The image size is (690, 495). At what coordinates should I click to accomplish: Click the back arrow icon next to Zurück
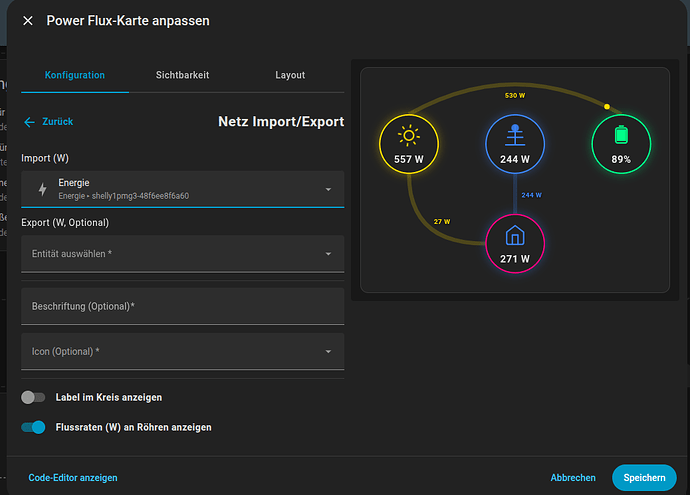pos(29,122)
